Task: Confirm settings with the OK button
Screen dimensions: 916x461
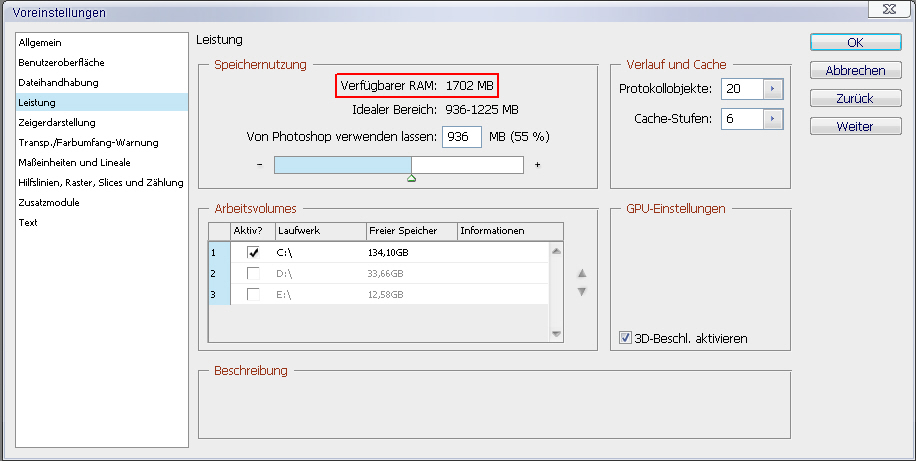Action: pos(854,43)
